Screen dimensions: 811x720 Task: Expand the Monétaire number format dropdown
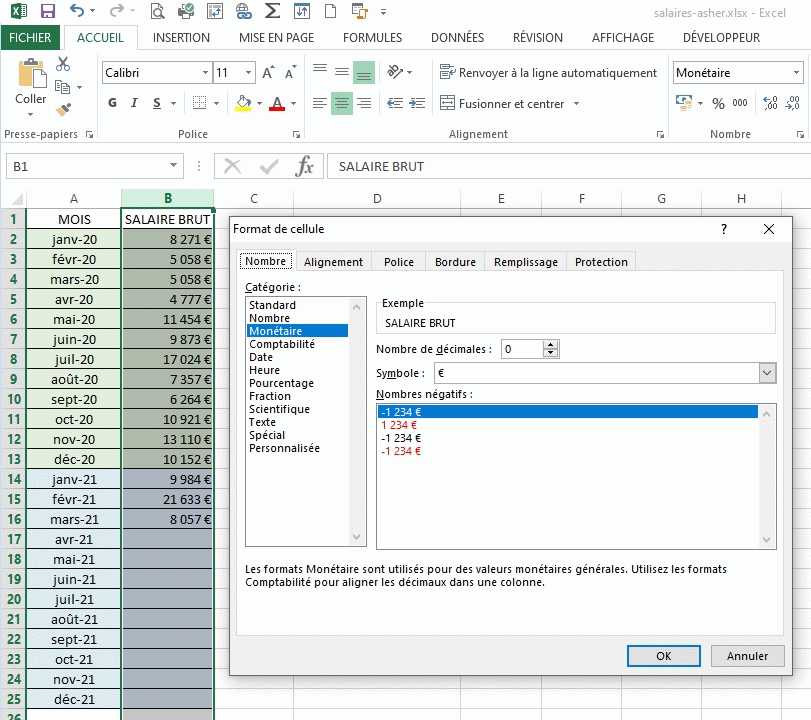click(x=796, y=73)
